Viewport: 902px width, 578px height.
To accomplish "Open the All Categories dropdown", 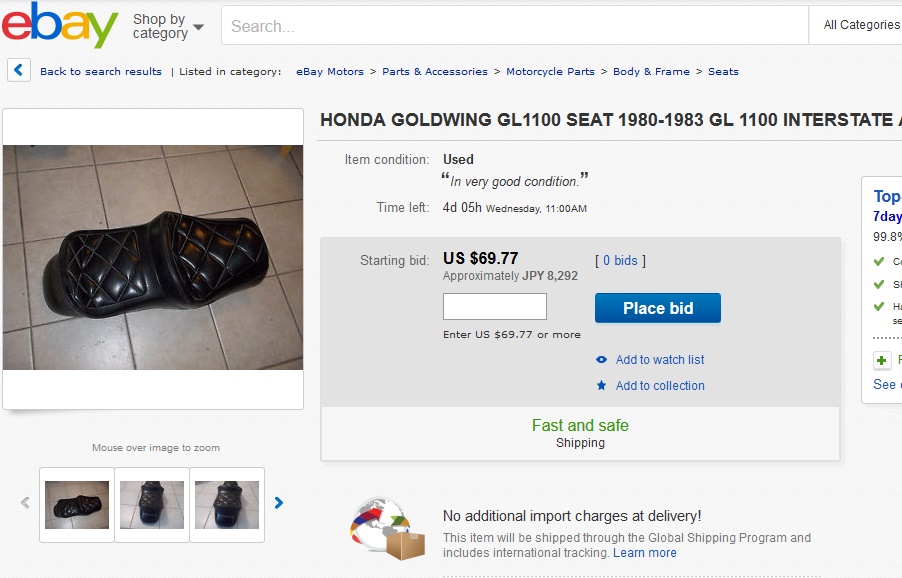I will [x=860, y=25].
